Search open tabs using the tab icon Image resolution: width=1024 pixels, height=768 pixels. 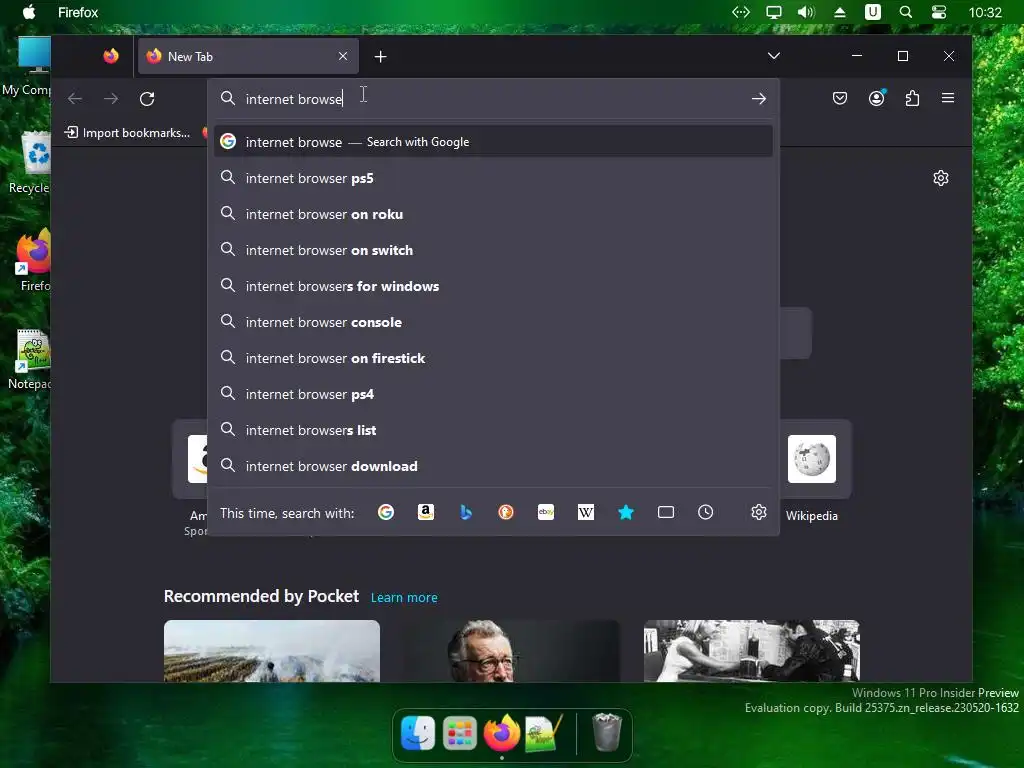click(x=665, y=512)
